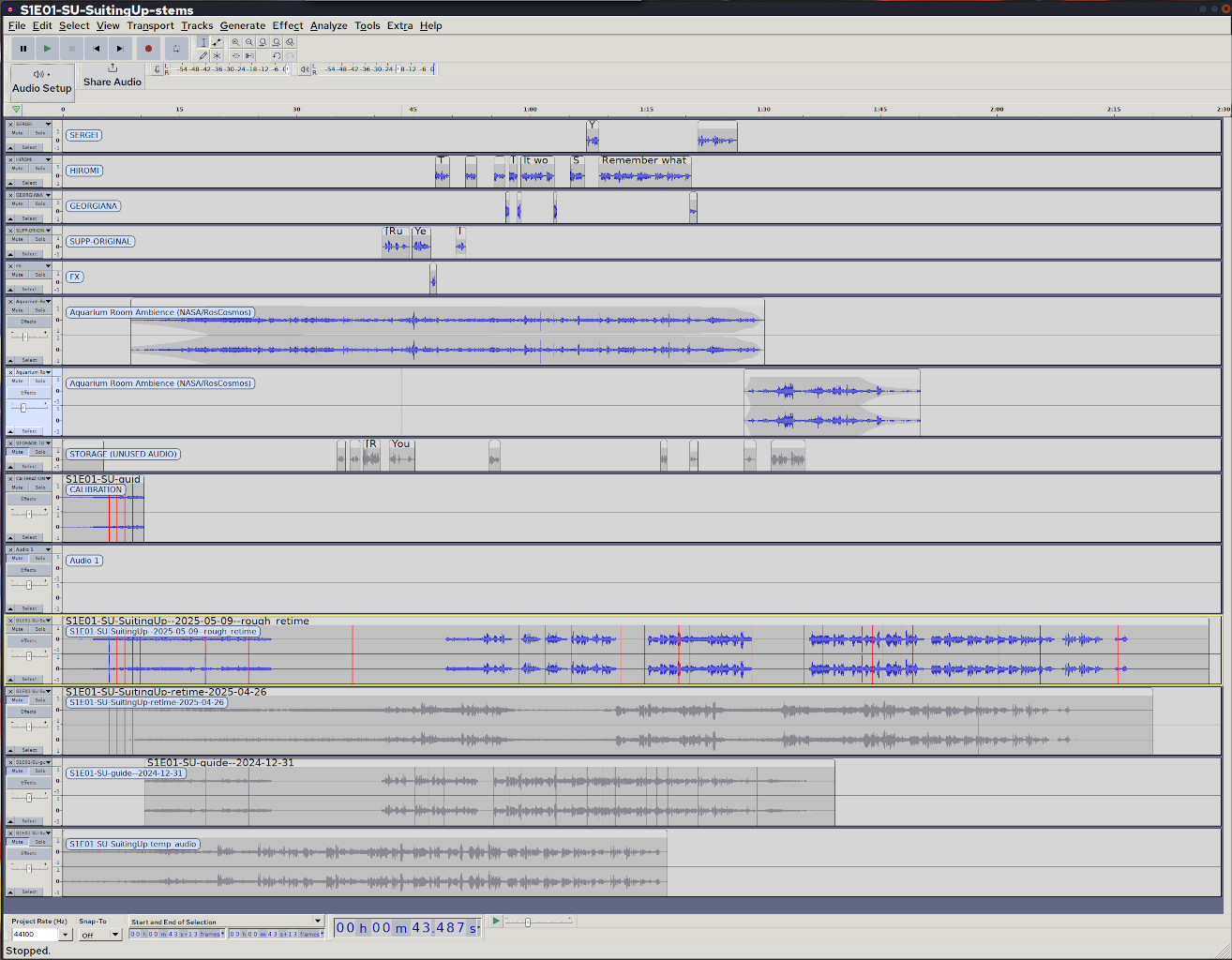
Task: Click Effects button on first Aquarium Room track
Action: tap(29, 322)
